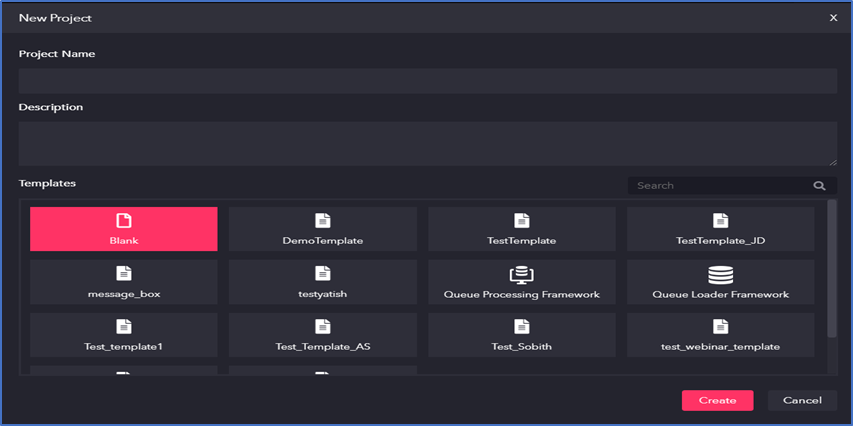Click the Create button

(718, 400)
